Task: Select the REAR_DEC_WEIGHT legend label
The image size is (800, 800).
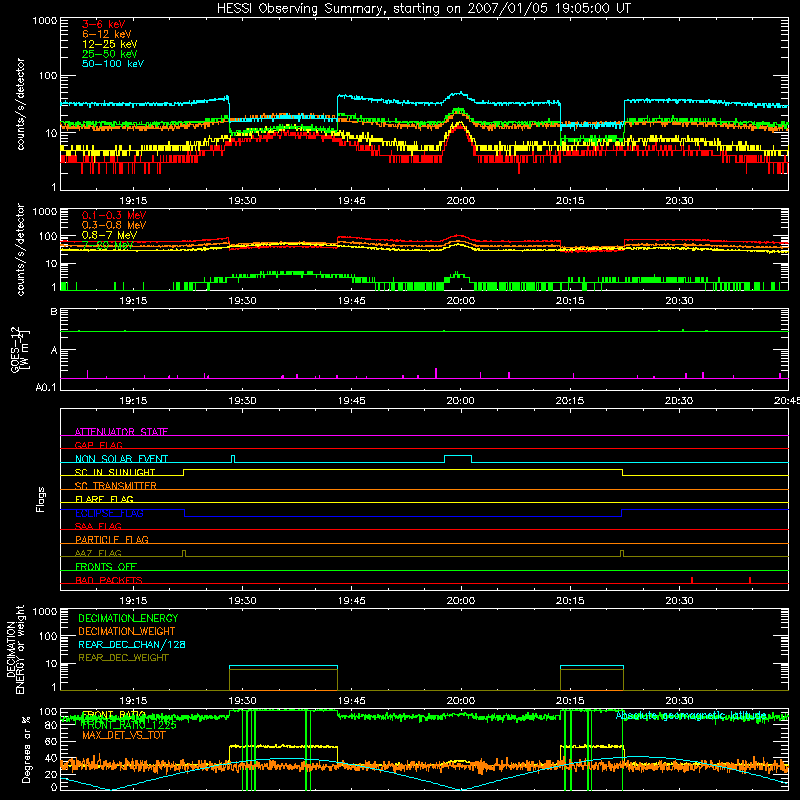Action: (x=123, y=658)
